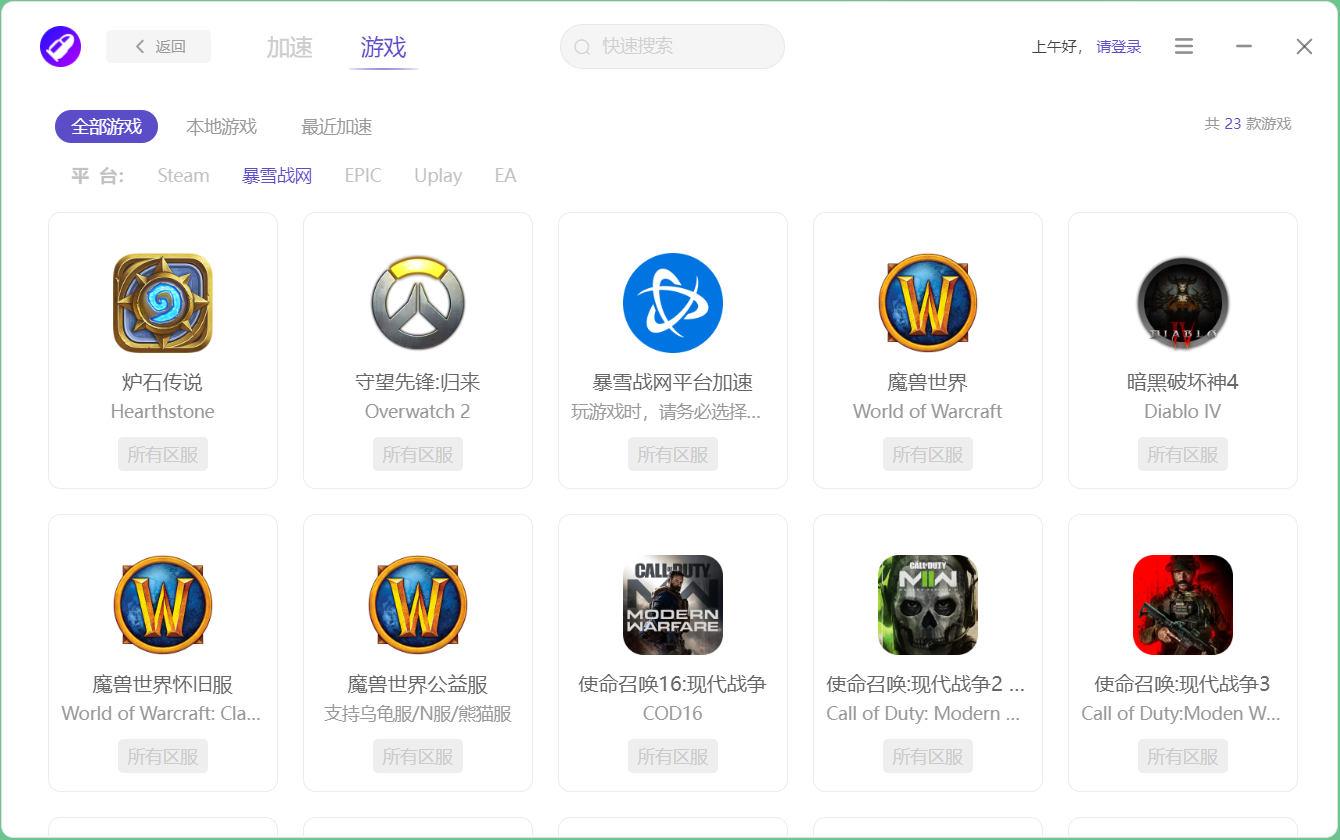The image size is (1340, 840).
Task: Select the 魔兽世界公益服 game icon
Action: tap(418, 605)
